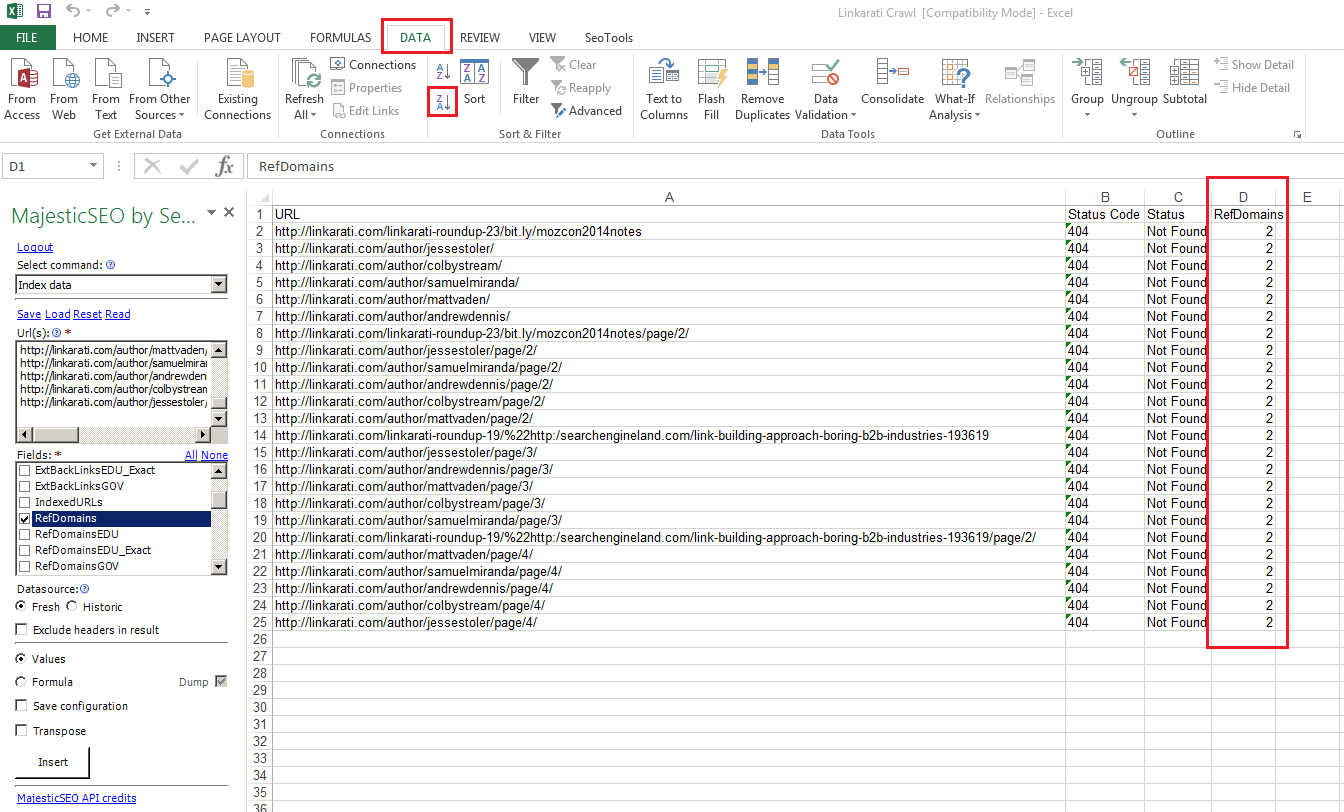Open Existing Connections
Viewport: 1344px width, 812px height.
click(x=238, y=74)
